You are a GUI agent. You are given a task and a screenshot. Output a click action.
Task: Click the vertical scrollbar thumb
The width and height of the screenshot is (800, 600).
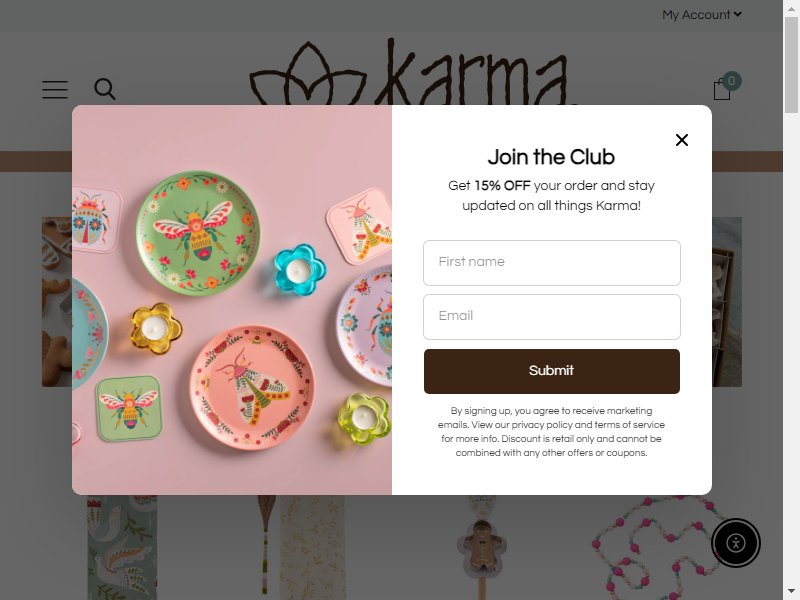click(791, 64)
